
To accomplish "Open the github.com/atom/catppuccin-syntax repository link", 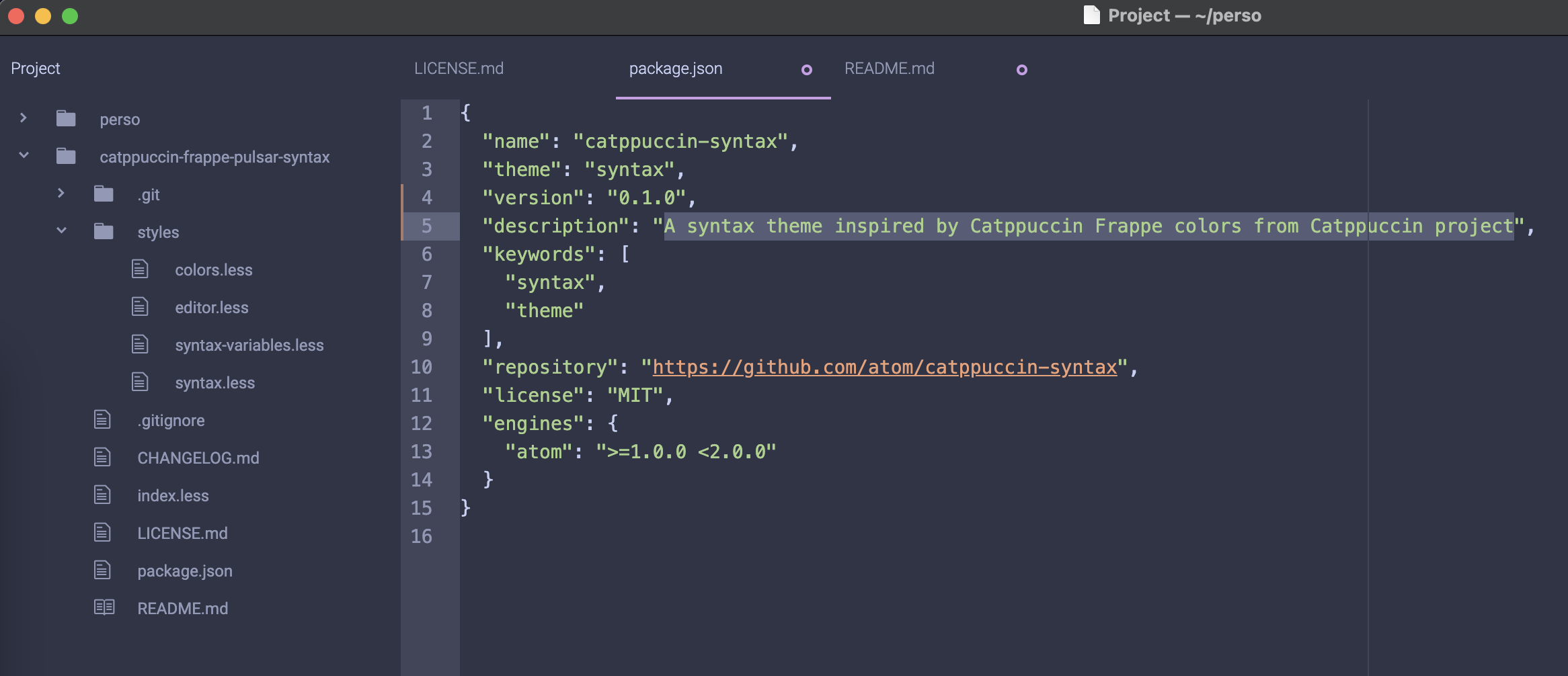I will (x=885, y=367).
